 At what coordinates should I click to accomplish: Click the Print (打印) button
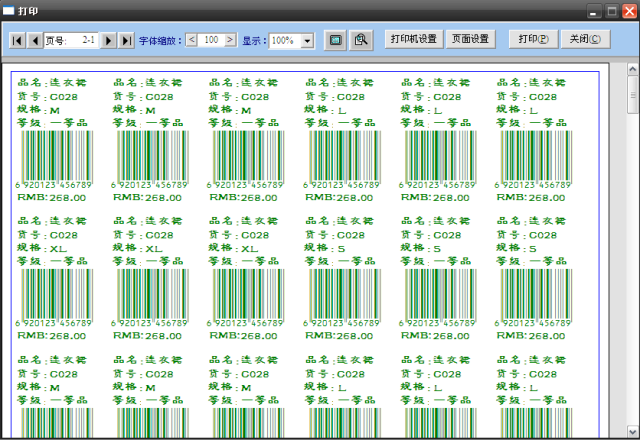[x=532, y=39]
